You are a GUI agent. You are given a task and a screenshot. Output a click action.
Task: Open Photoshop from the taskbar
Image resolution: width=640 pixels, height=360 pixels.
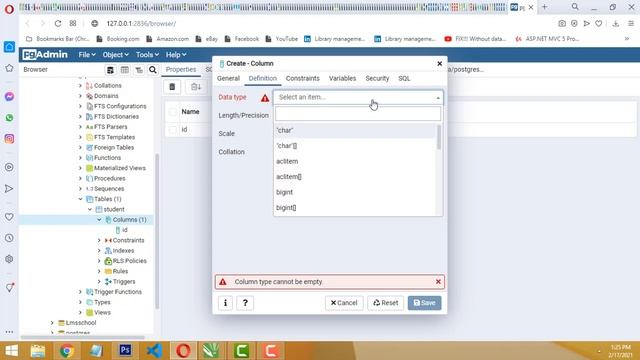[125, 351]
